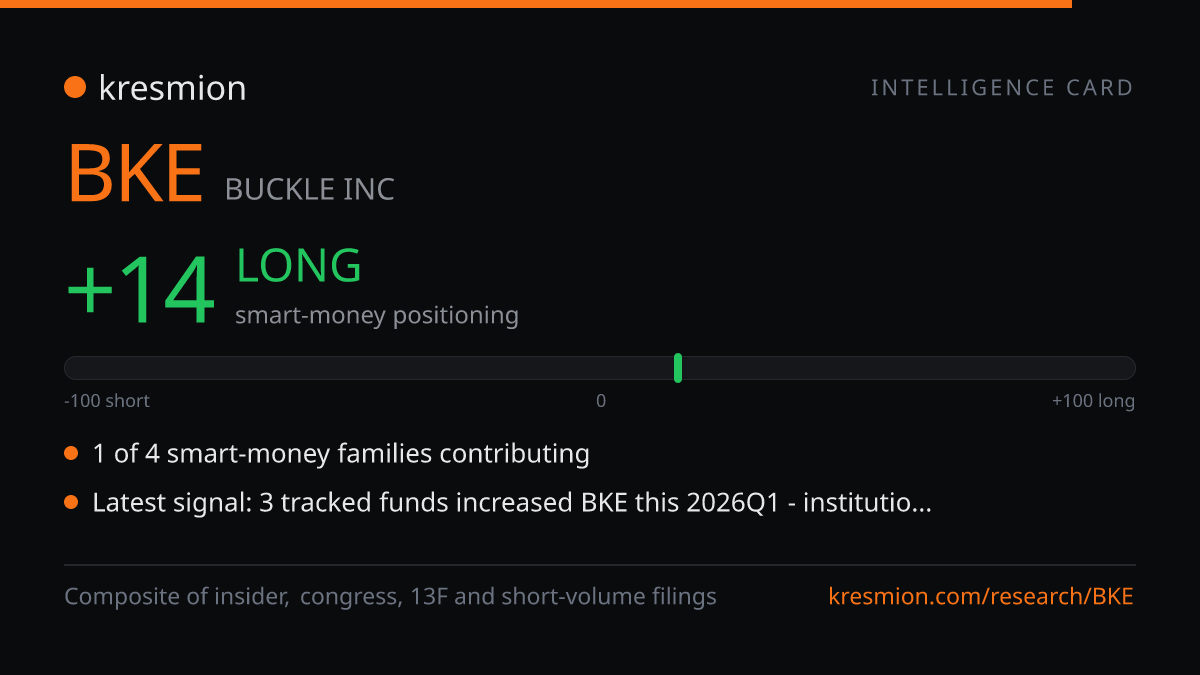
Task: Click the green positioning slider marker
Action: coord(678,368)
